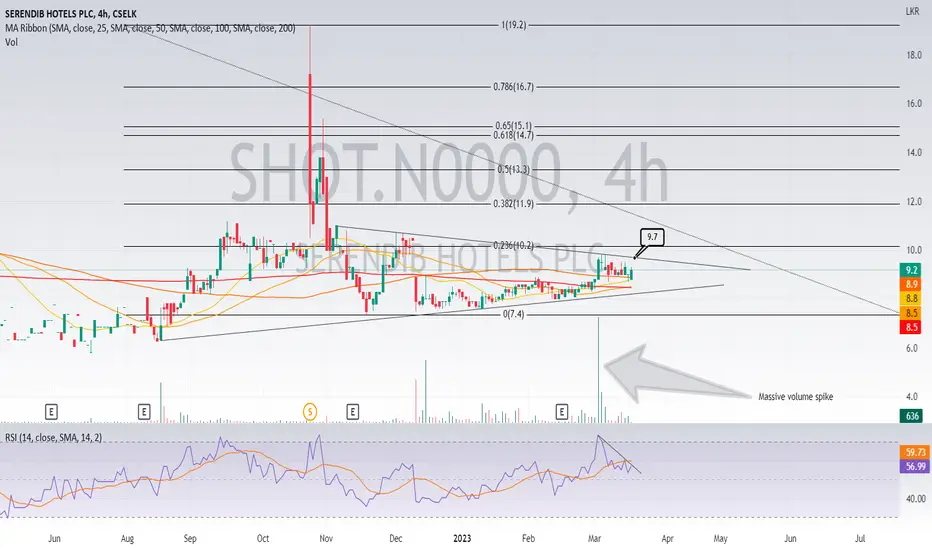
Task: Select the 0.618(14.7) Fibonacci level label
Action: coord(514,136)
